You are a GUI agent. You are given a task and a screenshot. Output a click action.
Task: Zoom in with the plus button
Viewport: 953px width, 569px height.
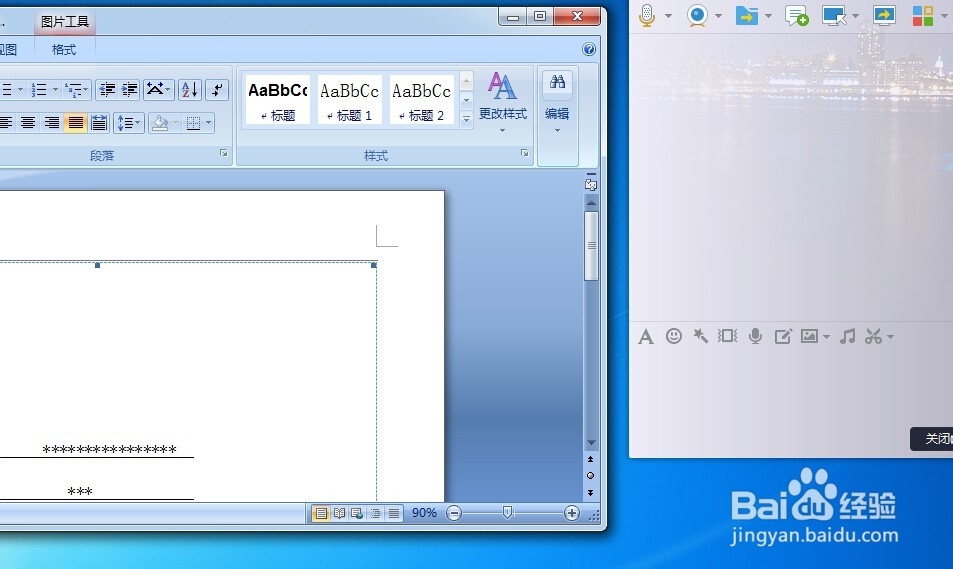point(571,513)
